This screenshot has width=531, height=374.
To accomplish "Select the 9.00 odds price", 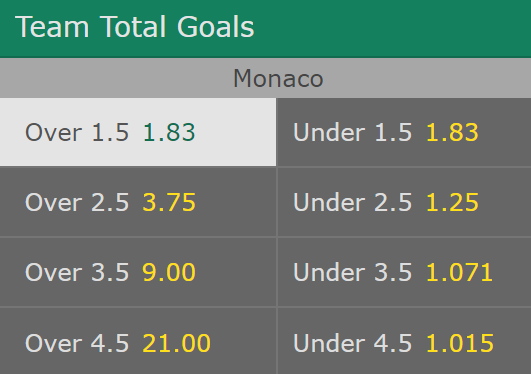I will pyautogui.click(x=169, y=272).
